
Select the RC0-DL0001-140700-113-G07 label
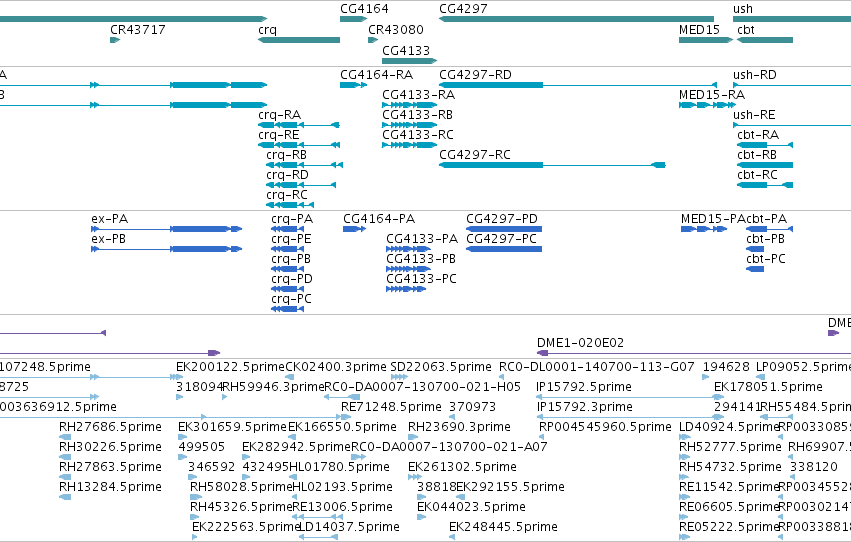[x=596, y=367]
